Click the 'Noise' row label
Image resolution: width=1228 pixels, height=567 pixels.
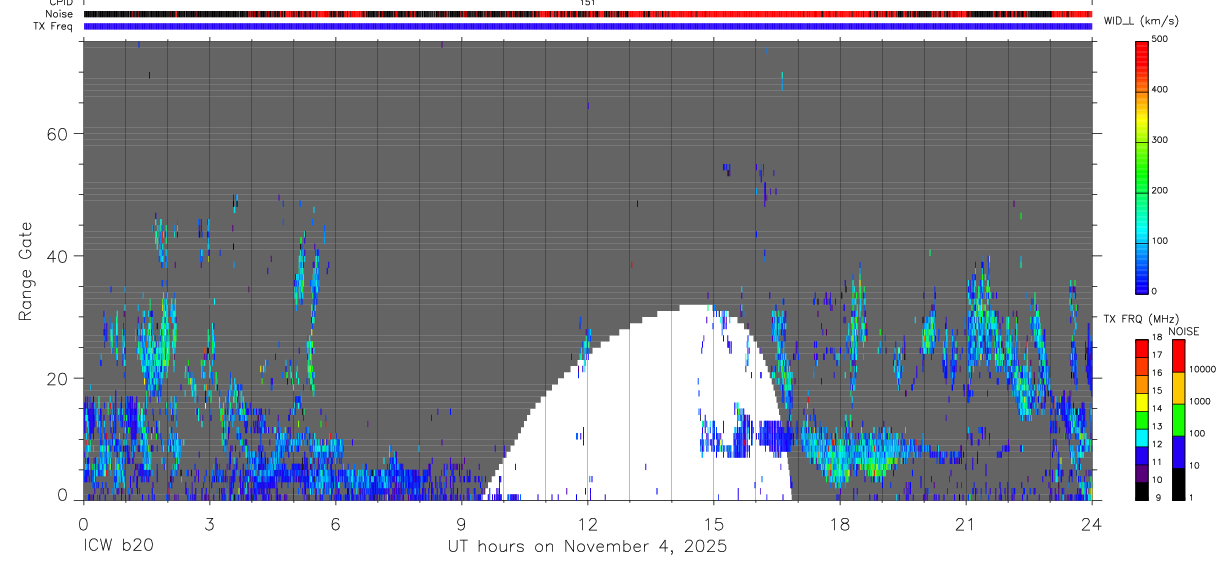(x=58, y=14)
